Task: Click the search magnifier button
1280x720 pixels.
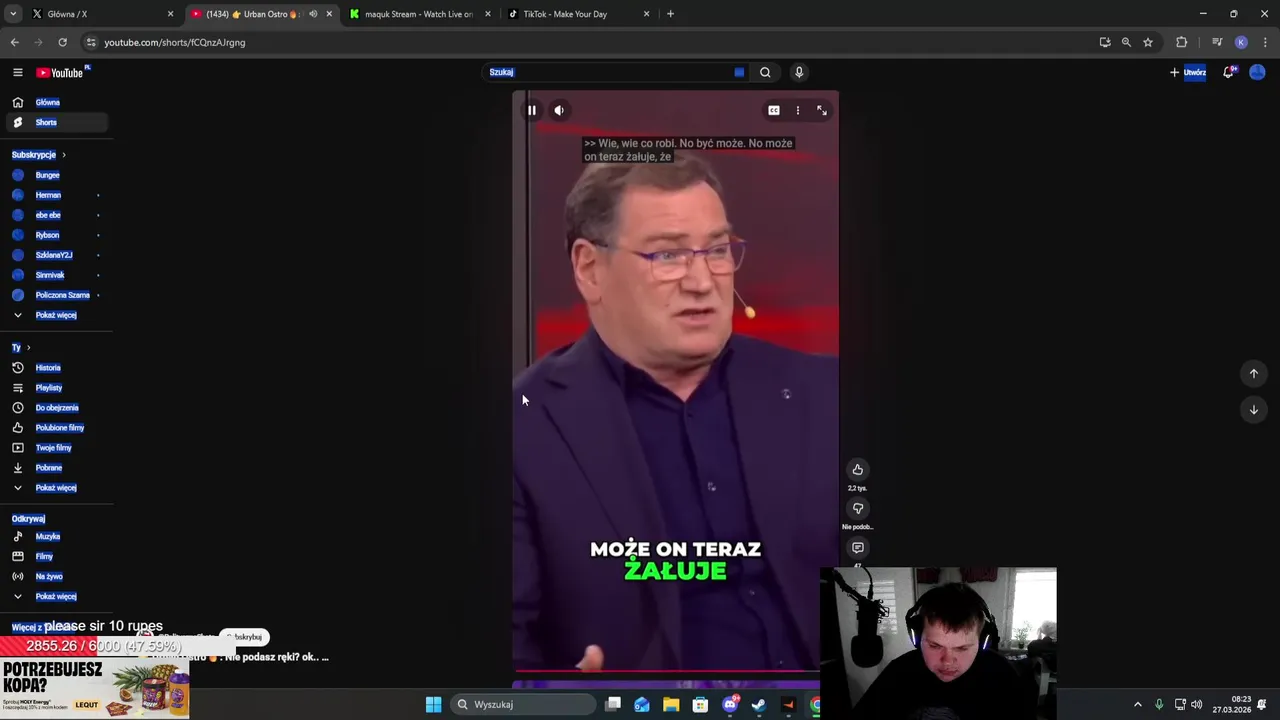Action: tap(765, 72)
